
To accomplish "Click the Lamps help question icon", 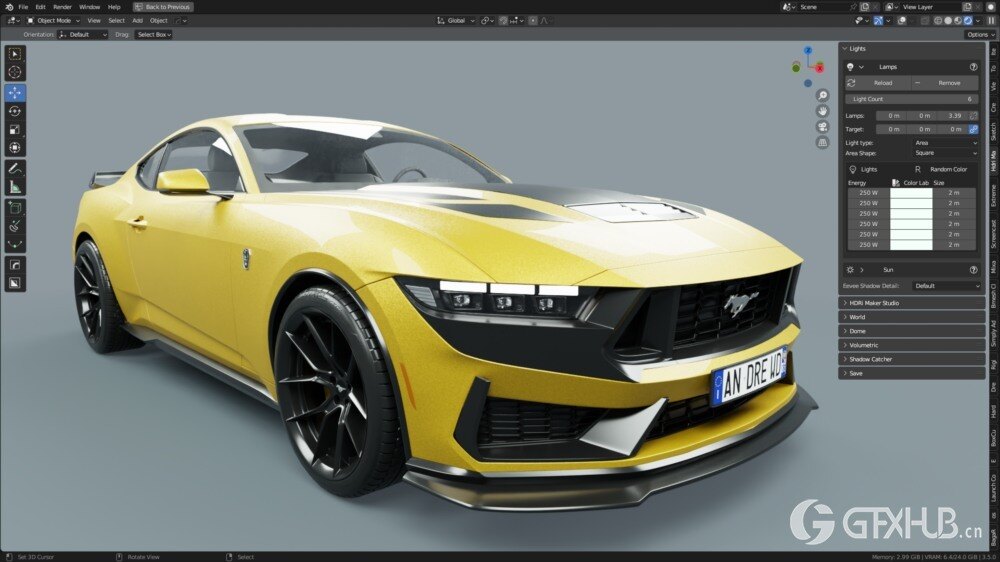I will click(x=973, y=67).
